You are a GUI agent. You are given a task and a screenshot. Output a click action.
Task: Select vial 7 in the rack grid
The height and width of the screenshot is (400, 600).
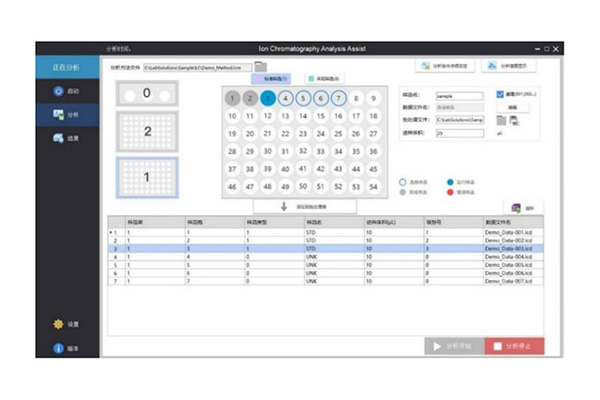click(x=338, y=98)
